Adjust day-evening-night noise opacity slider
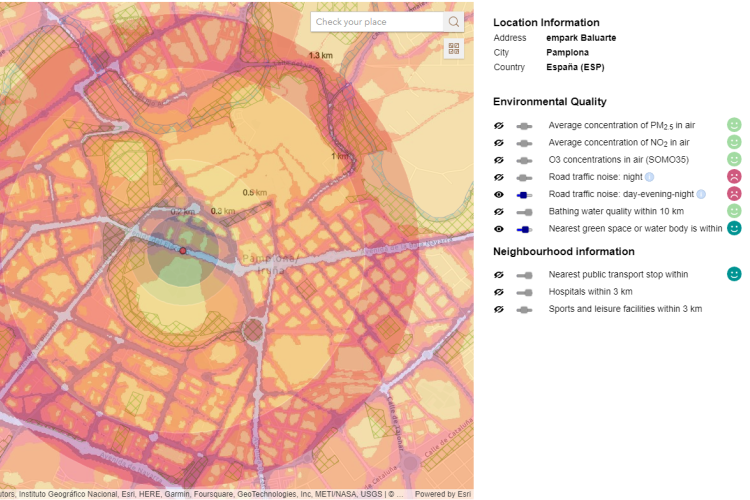This screenshot has width=750, height=500. coord(524,195)
